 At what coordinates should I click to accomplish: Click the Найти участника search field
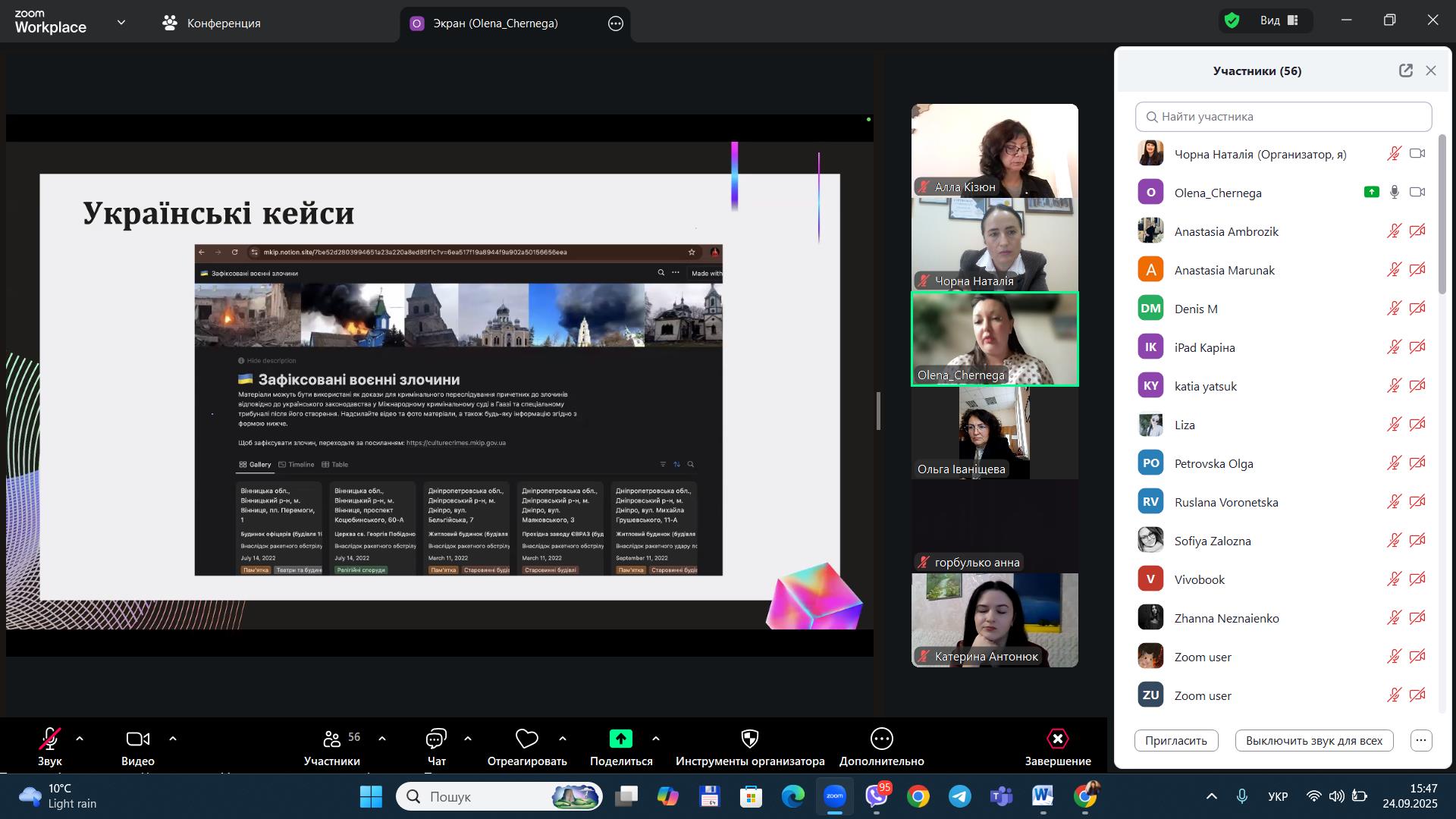point(1283,117)
